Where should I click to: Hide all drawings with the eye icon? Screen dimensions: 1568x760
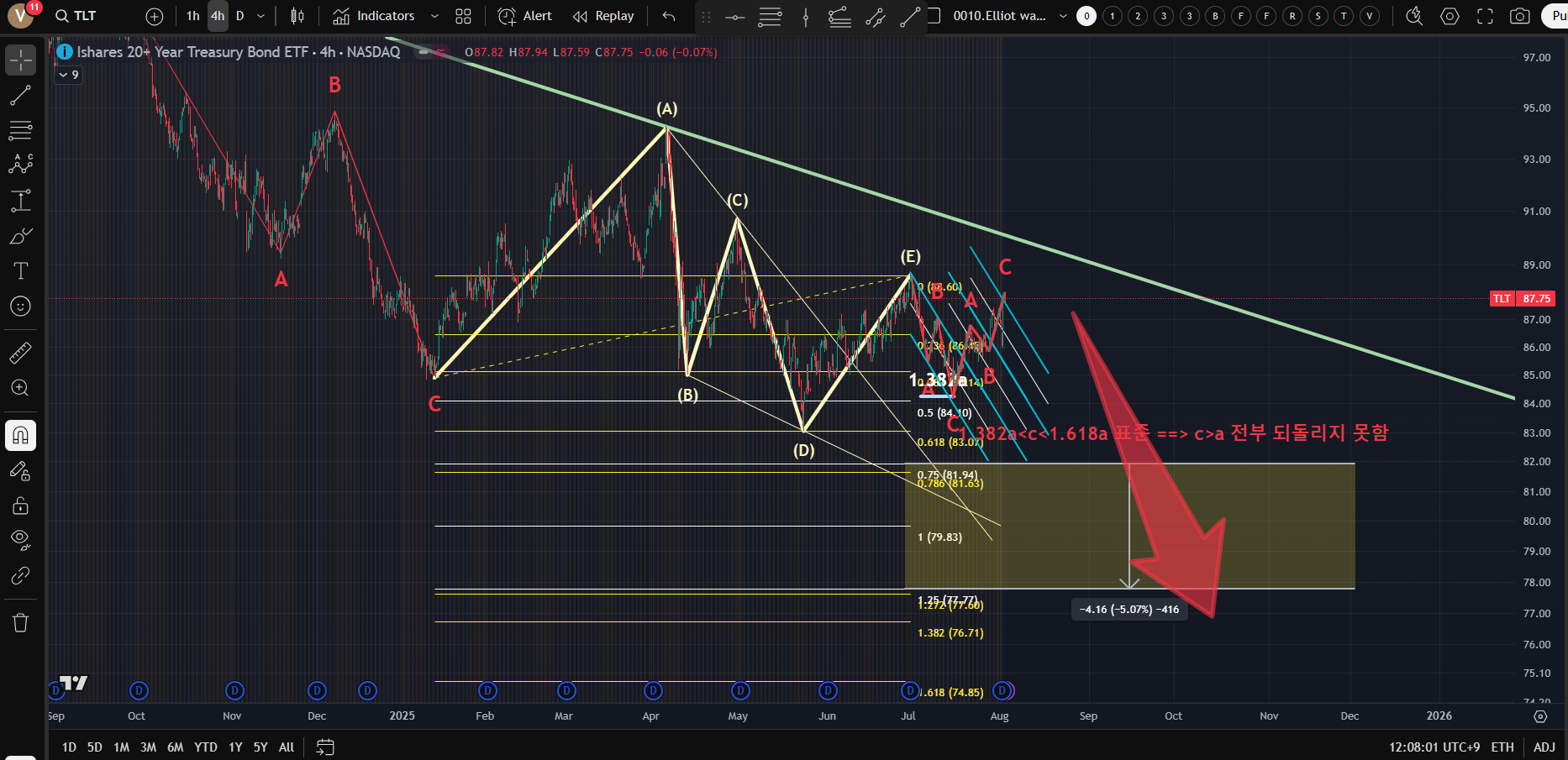[x=20, y=538]
